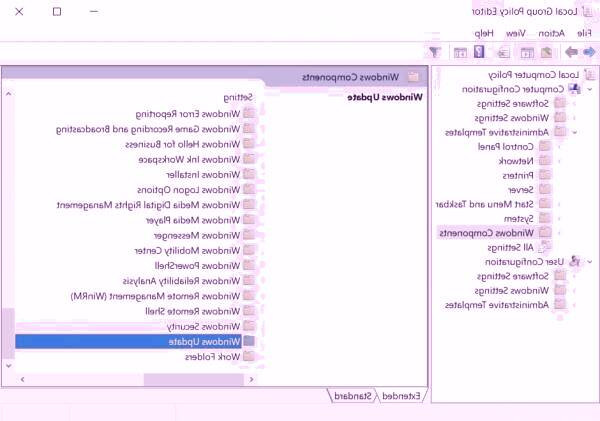This screenshot has width=600, height=421.
Task: Select Windows Components in the tree
Action: click(486, 233)
